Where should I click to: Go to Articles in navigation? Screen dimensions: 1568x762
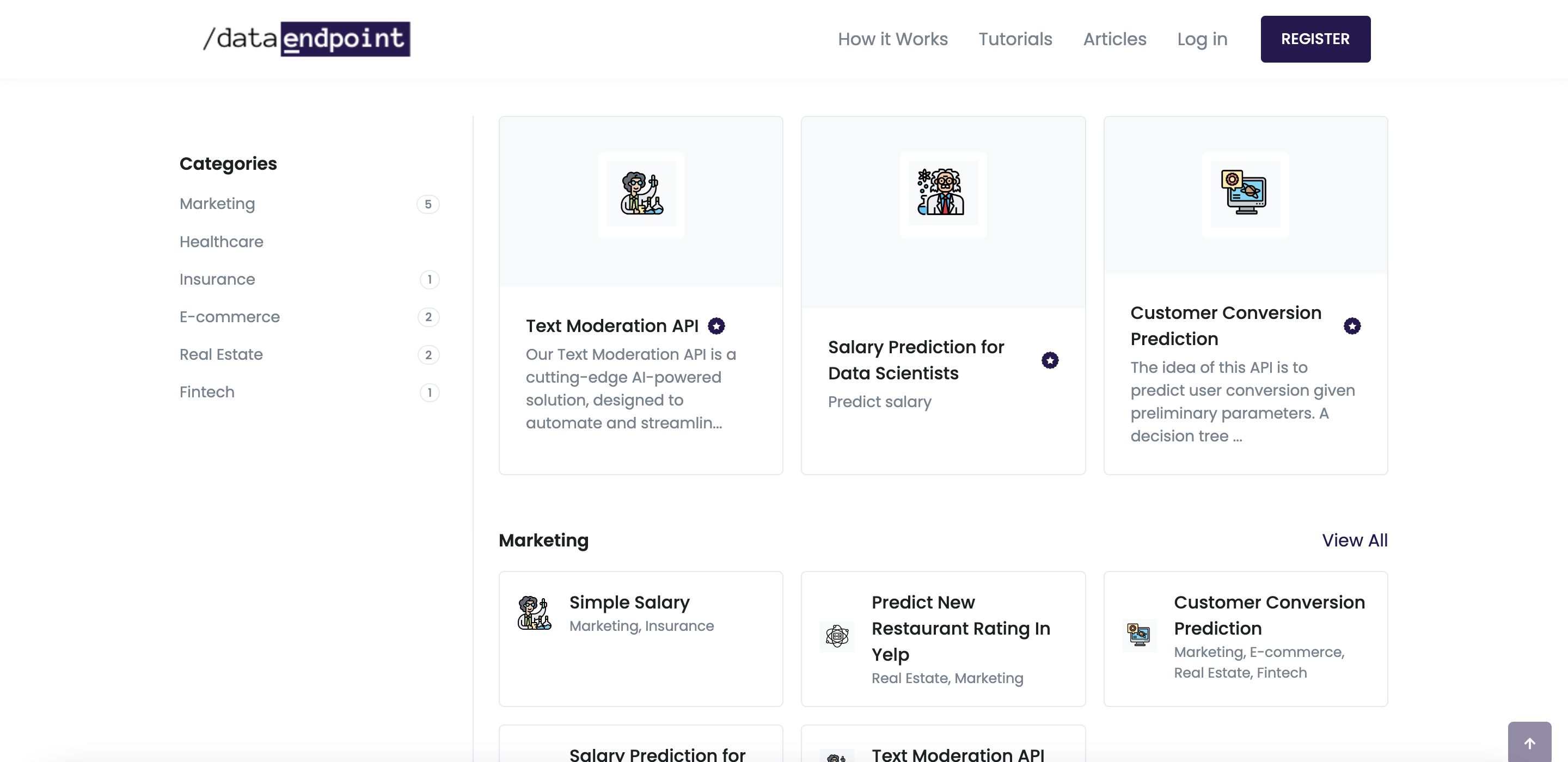point(1114,39)
